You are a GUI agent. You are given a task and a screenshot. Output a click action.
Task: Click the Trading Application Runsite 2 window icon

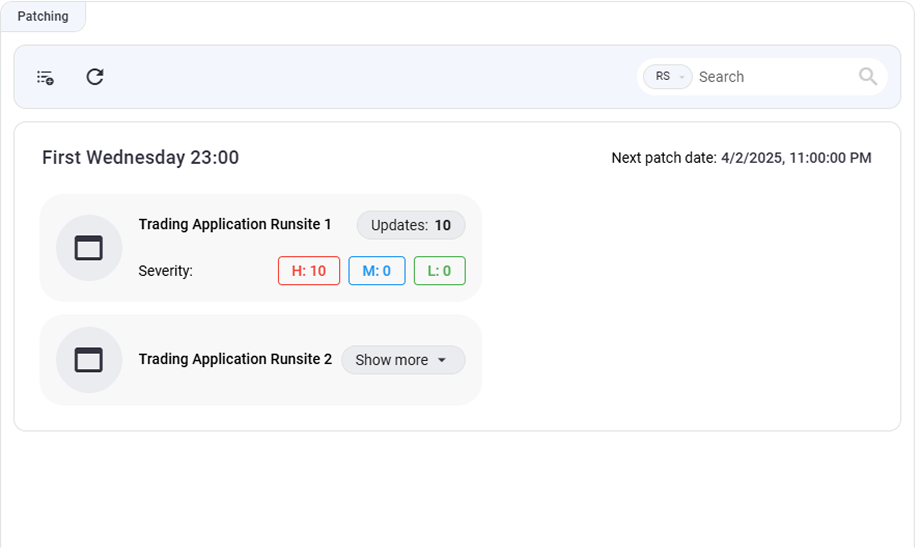[x=89, y=359]
